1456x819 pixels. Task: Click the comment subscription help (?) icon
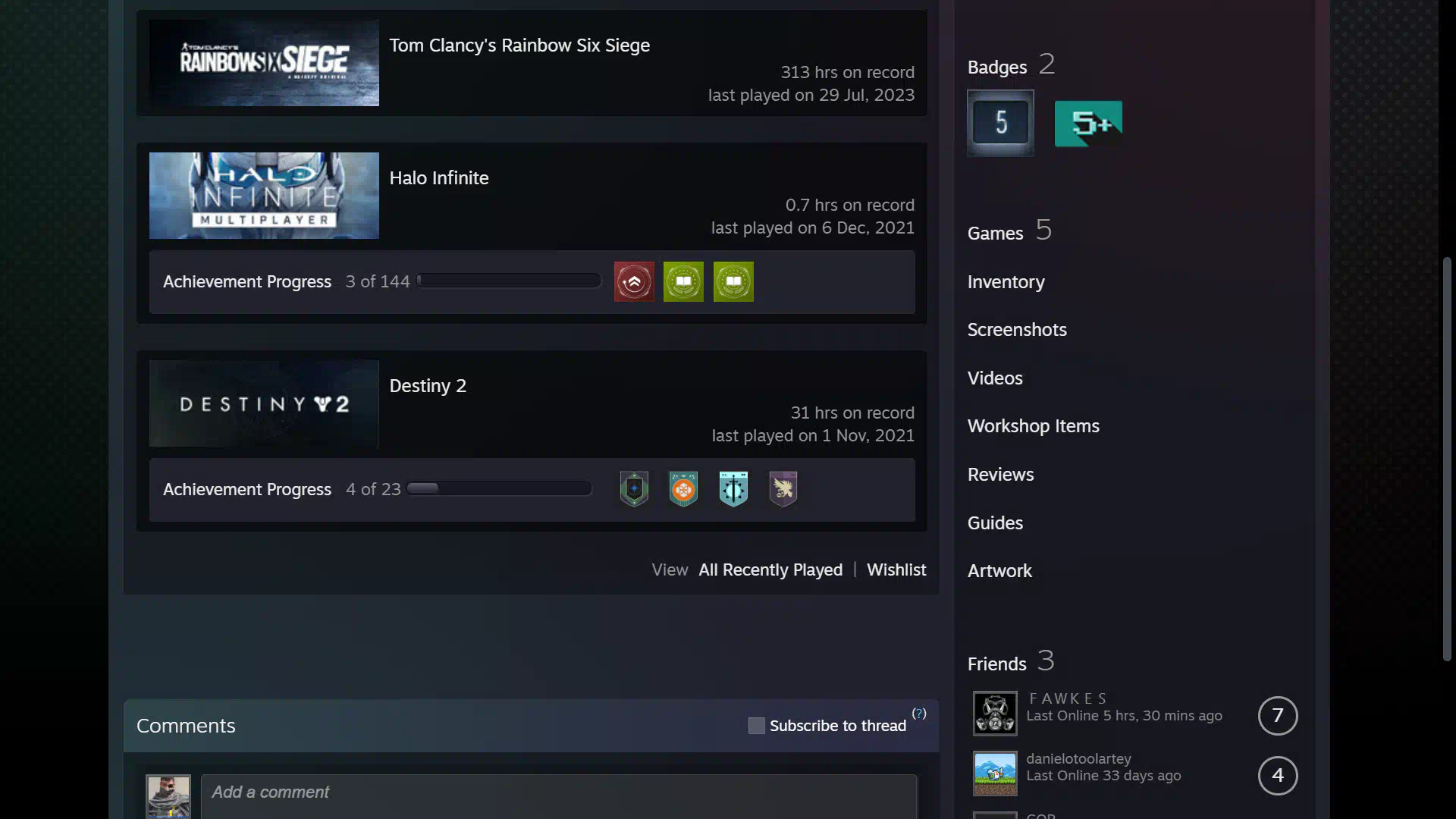click(919, 714)
